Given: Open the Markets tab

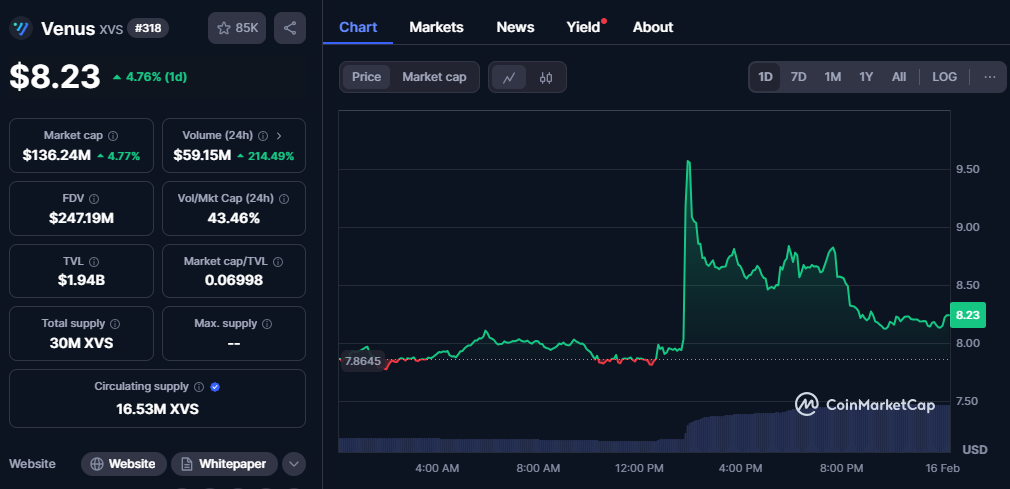Looking at the screenshot, I should [x=436, y=27].
